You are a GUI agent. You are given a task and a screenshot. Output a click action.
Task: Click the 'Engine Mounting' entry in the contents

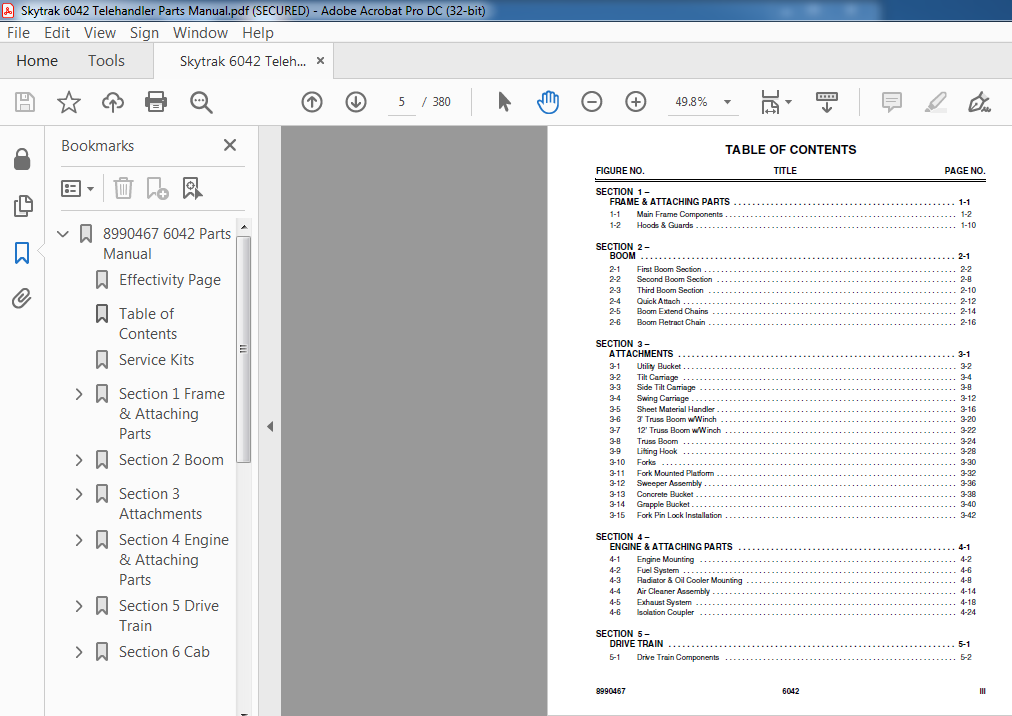tap(665, 559)
